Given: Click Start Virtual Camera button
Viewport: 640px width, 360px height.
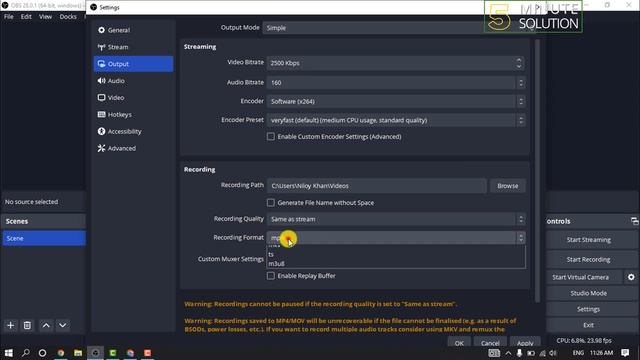Looking at the screenshot, I should [580, 277].
